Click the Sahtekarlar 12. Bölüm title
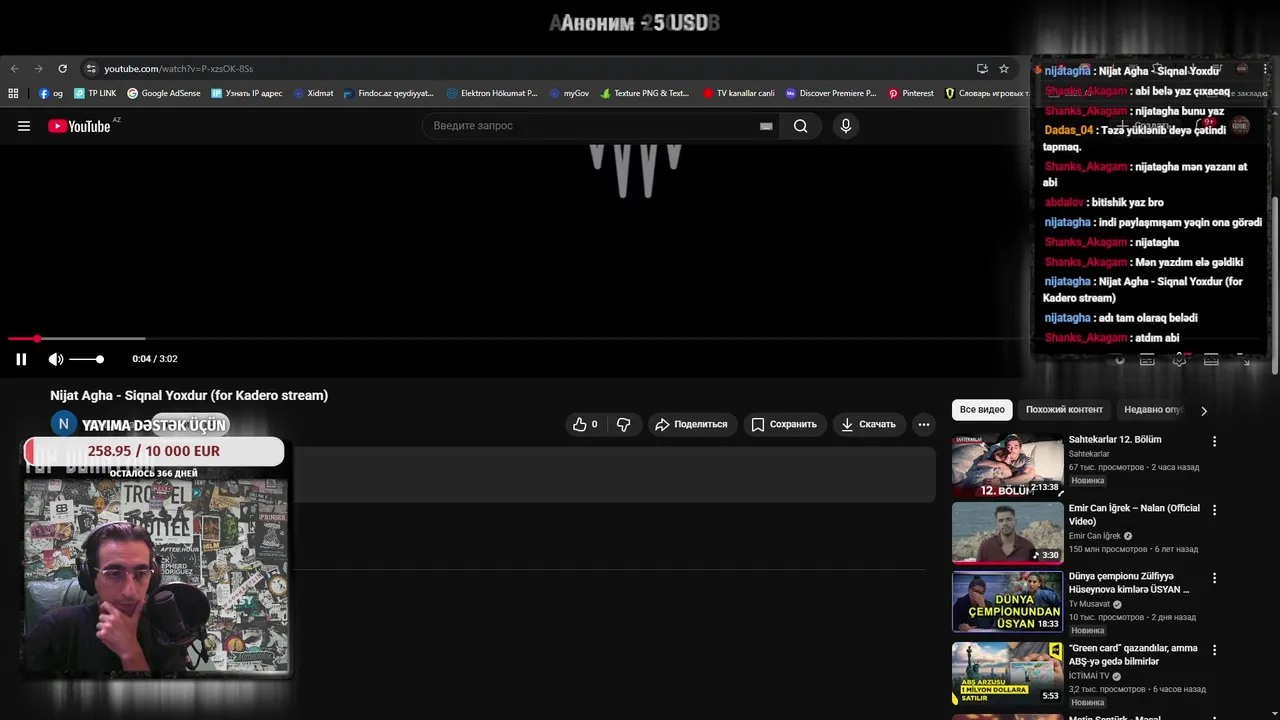Image resolution: width=1280 pixels, height=720 pixels. pos(1115,440)
